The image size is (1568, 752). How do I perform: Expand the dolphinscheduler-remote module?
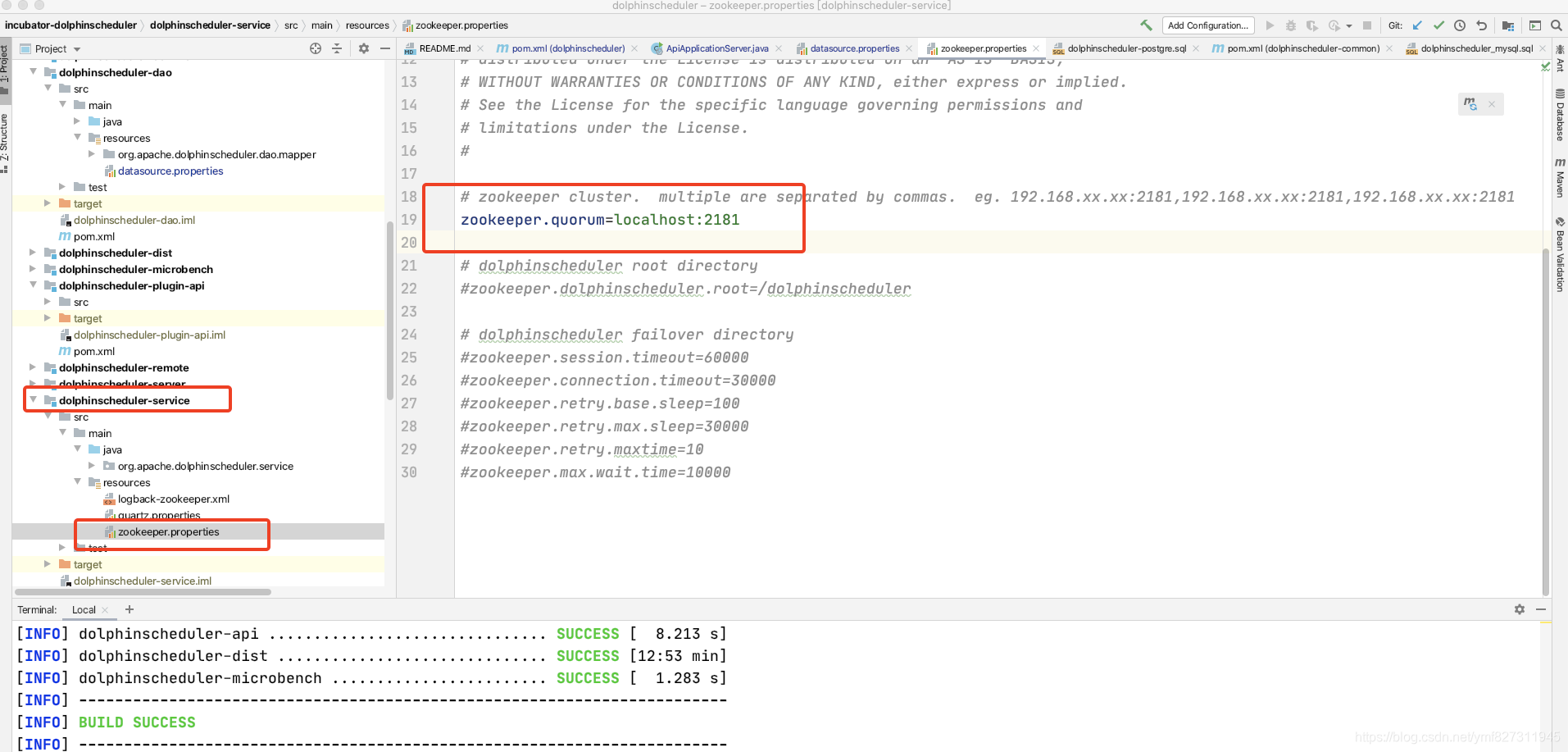coord(33,367)
